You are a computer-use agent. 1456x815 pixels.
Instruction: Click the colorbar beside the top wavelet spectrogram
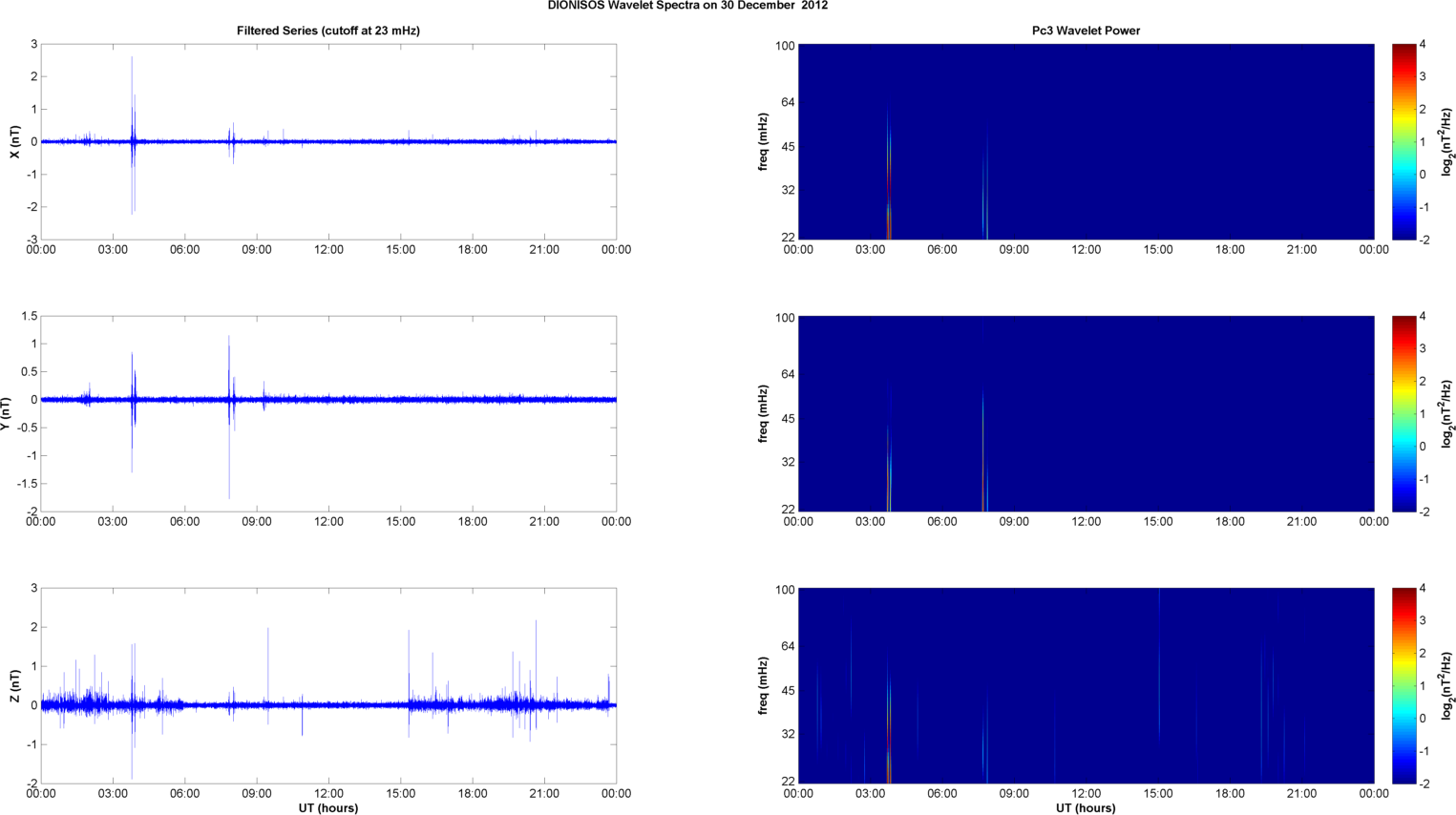pos(1403,141)
